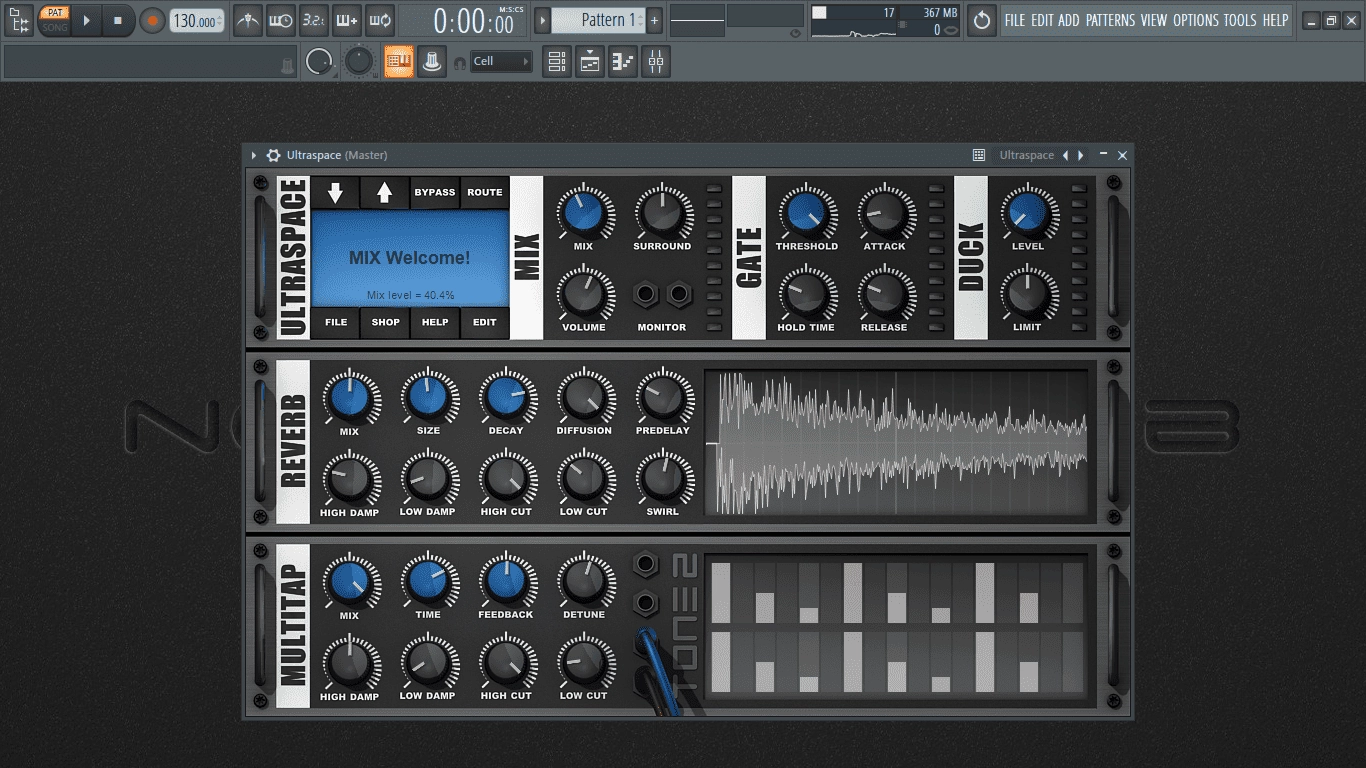Open the preset grid icon beside Ultraspace
1366x768 pixels.
[x=979, y=155]
